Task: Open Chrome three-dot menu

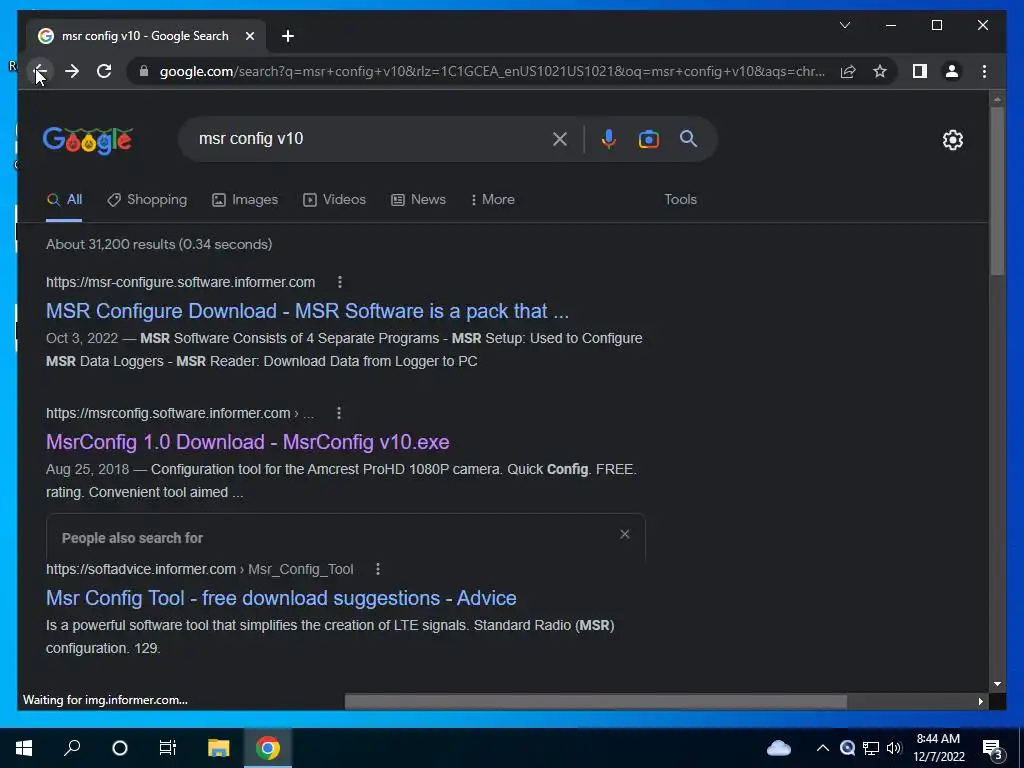Action: (984, 71)
